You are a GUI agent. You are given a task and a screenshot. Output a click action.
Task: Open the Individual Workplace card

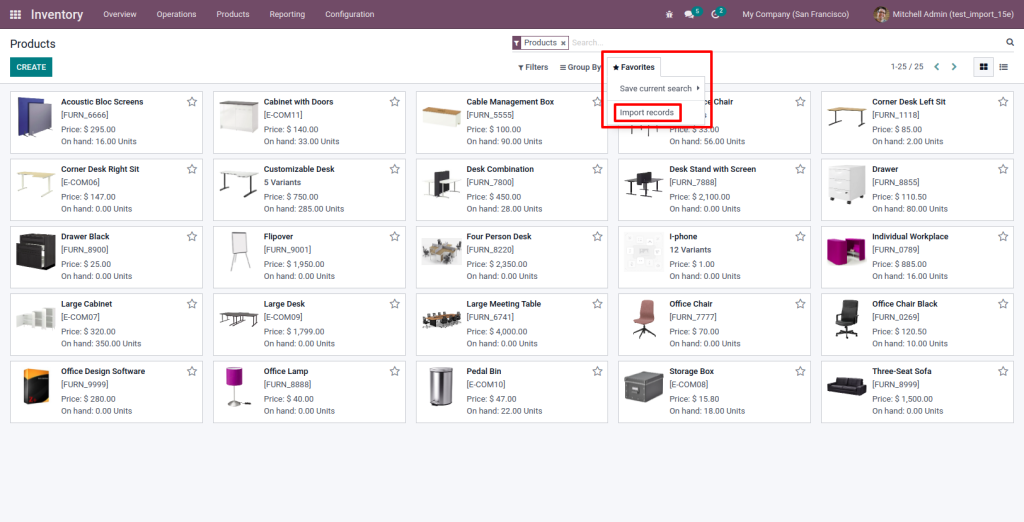(x=917, y=257)
